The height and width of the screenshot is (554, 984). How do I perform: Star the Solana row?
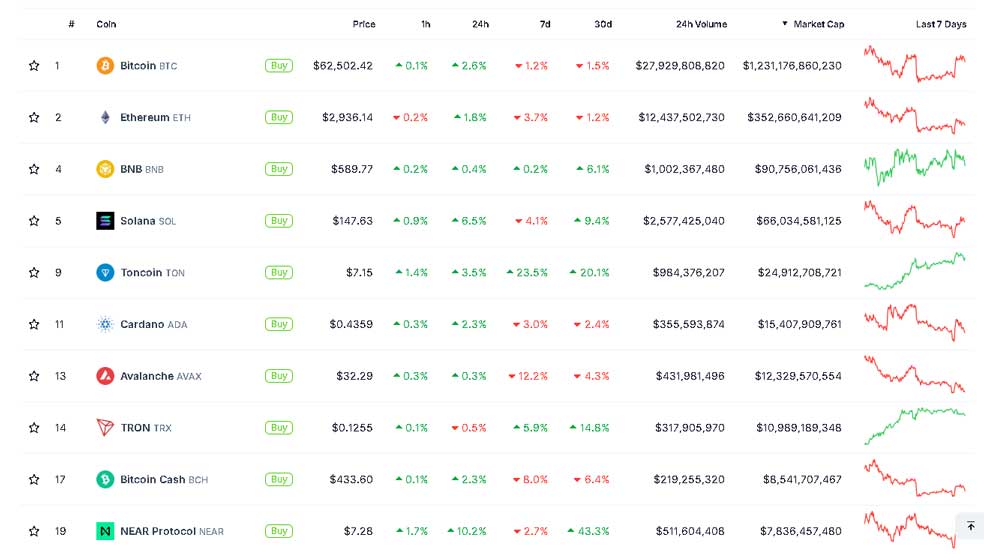coord(34,221)
